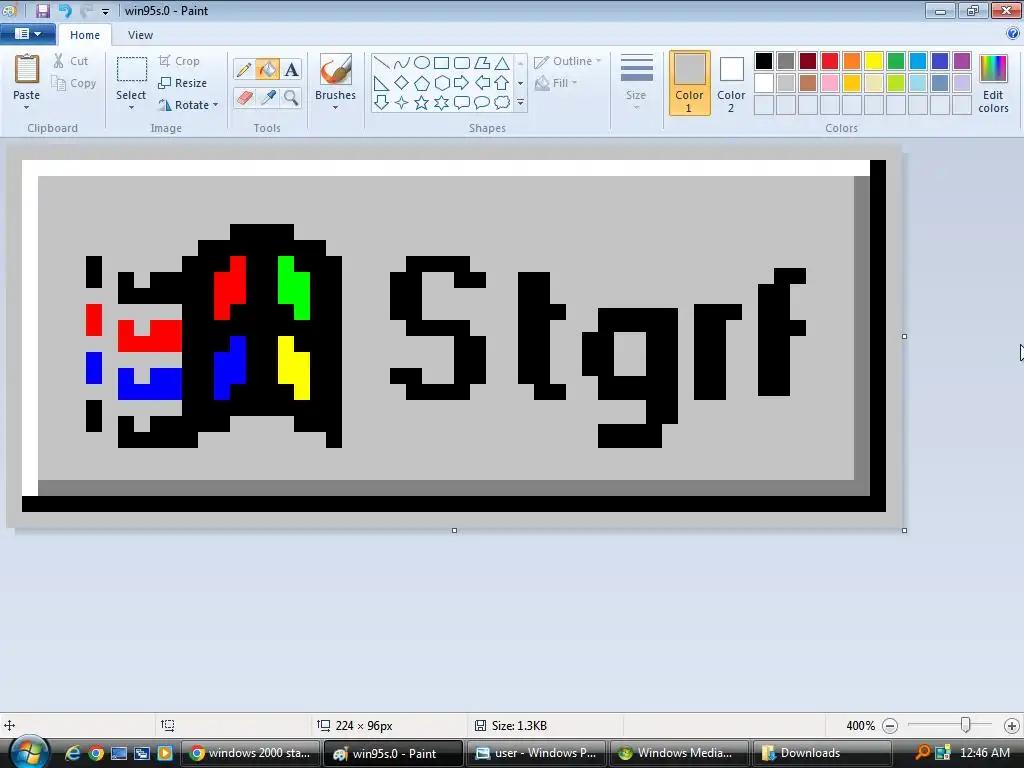Screen dimensions: 1024x768
Task: Click the Cut button
Action: coord(71,61)
